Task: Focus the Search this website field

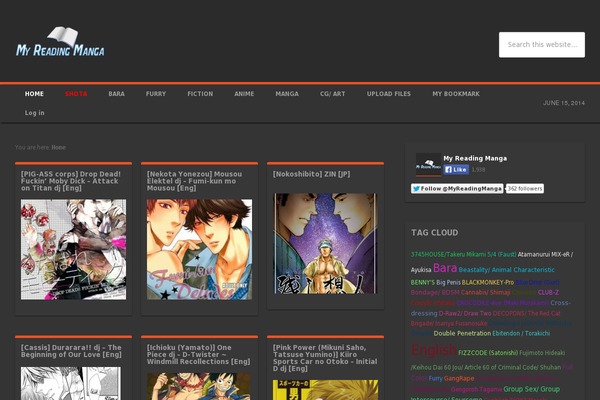Action: click(x=541, y=45)
